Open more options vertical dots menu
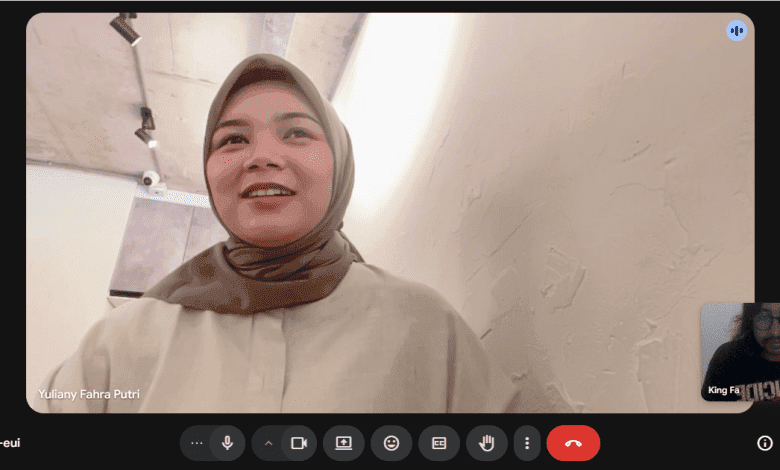Image resolution: width=780 pixels, height=470 pixels. click(526, 443)
